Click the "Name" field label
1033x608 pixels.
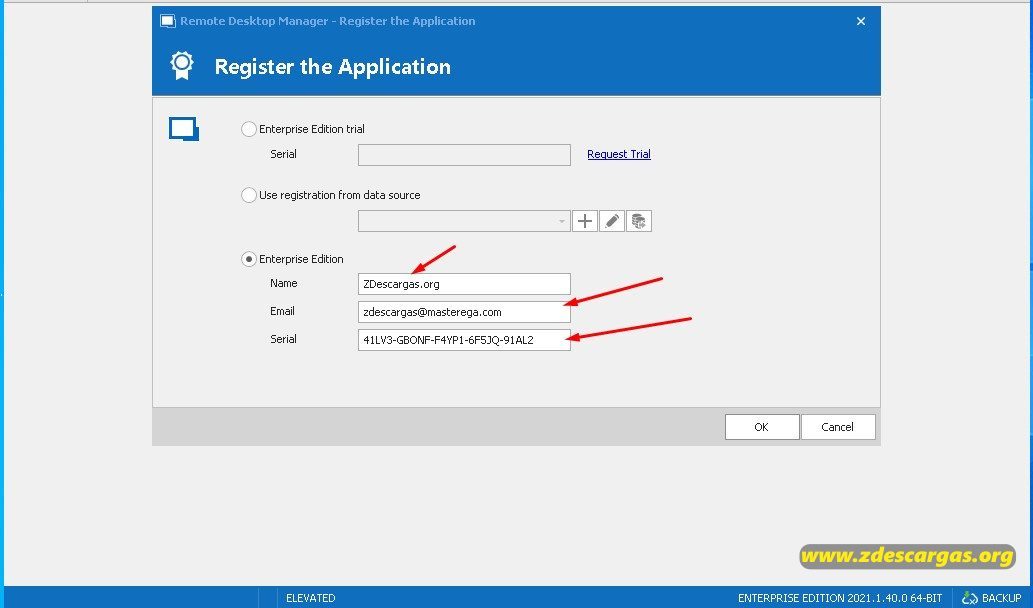click(x=283, y=283)
